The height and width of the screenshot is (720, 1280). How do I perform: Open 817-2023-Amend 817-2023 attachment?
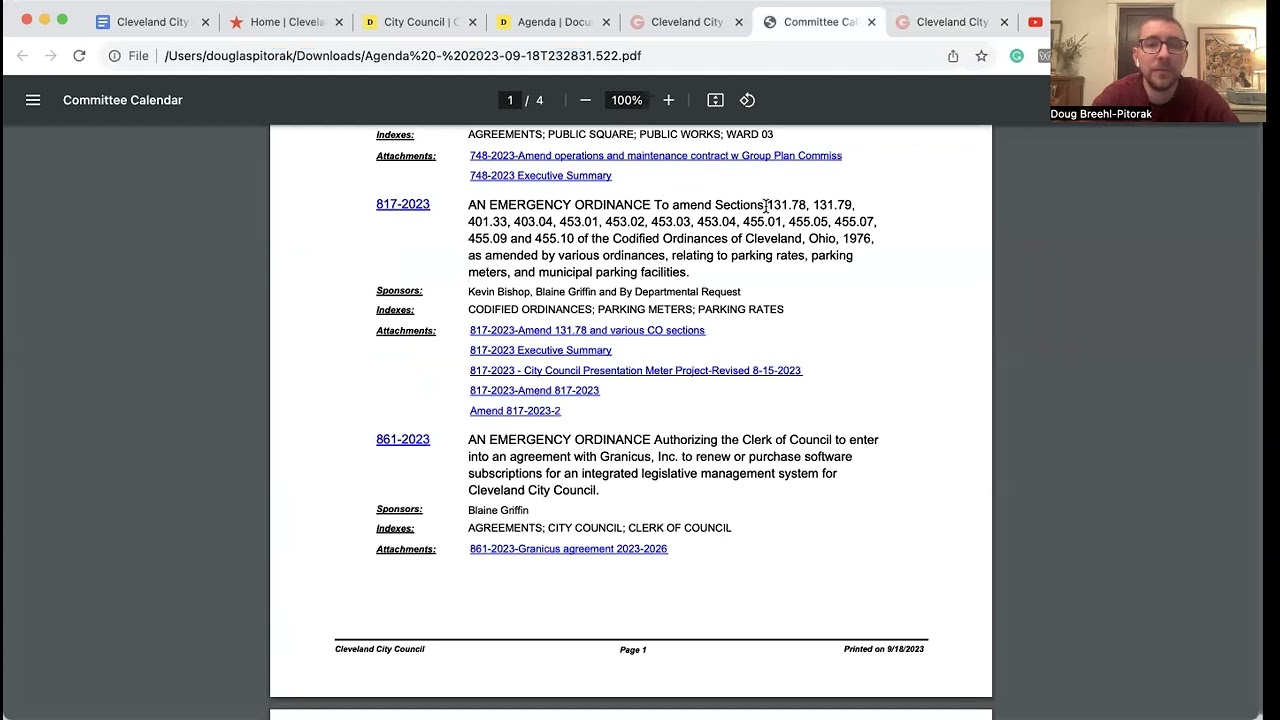[x=534, y=390]
